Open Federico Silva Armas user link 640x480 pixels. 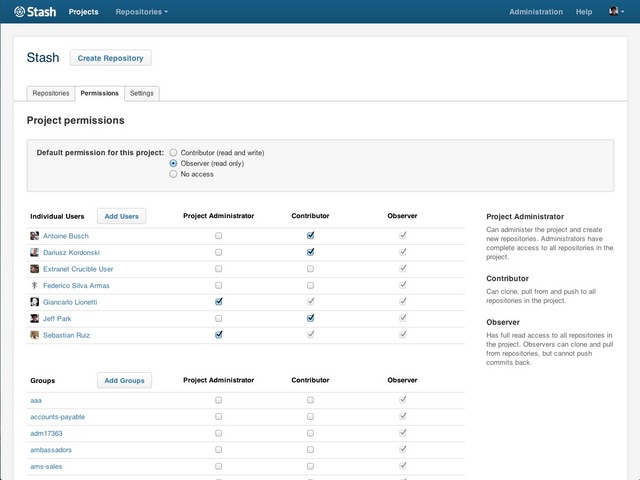click(76, 286)
